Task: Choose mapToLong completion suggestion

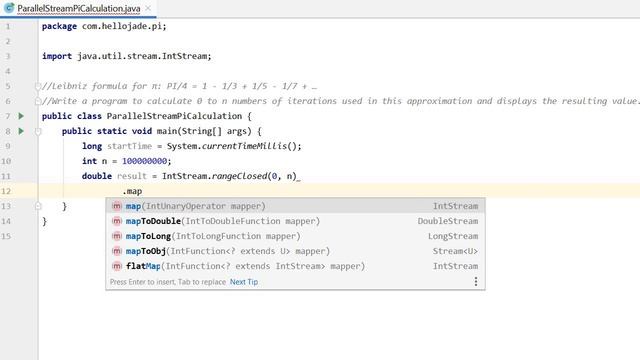Action: coord(296,236)
